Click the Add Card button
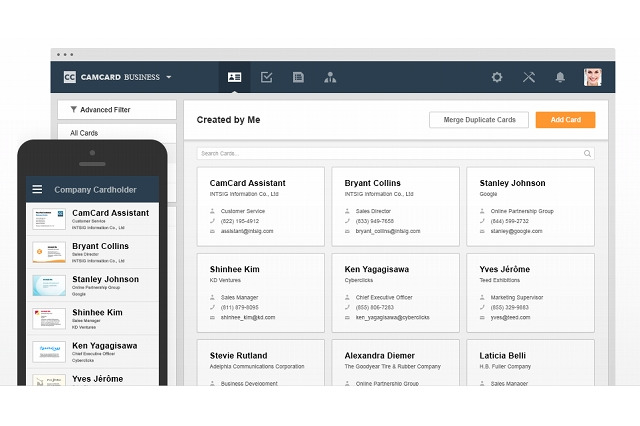 tap(565, 120)
